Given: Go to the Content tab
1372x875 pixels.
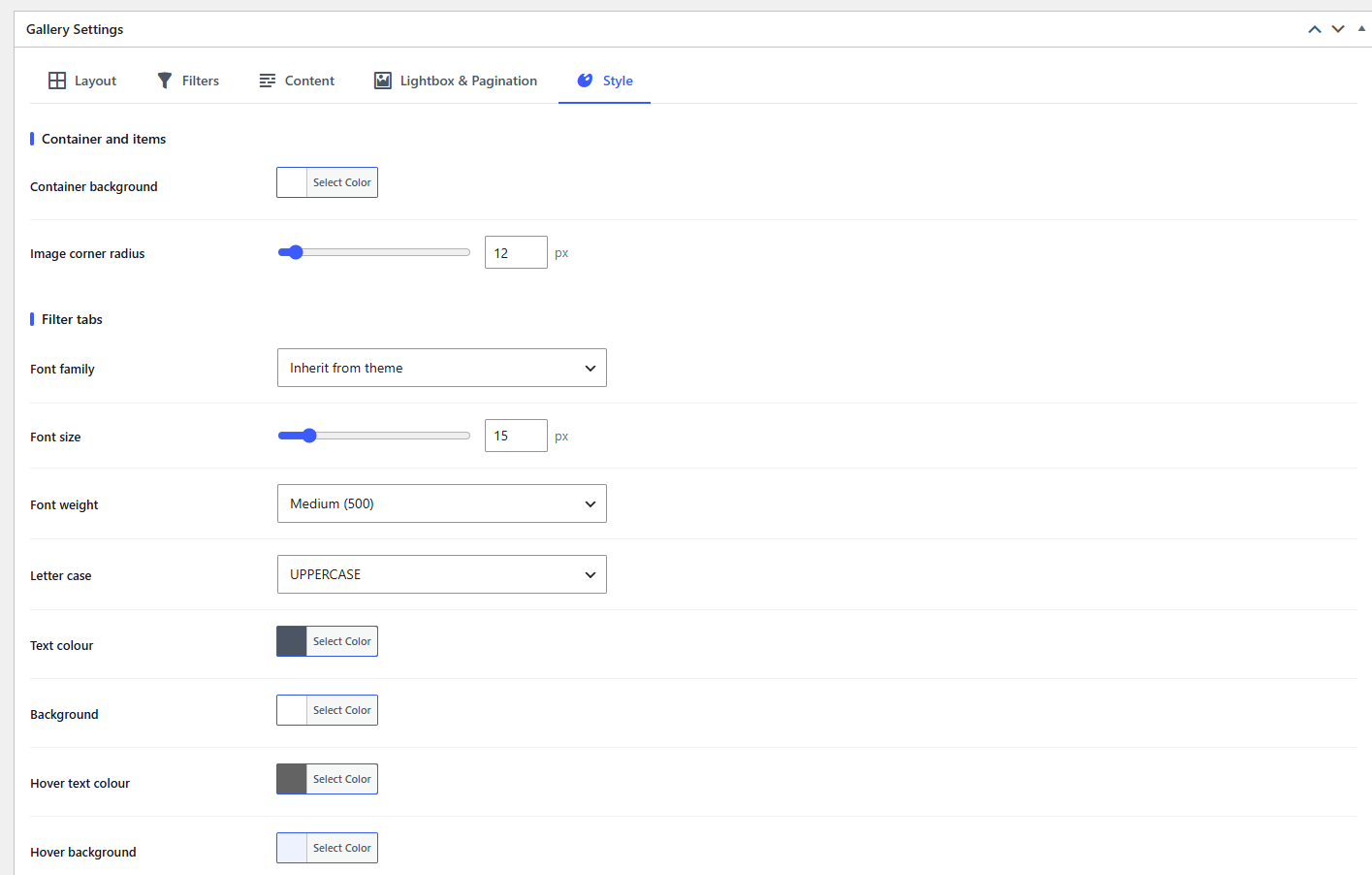Looking at the screenshot, I should point(297,81).
